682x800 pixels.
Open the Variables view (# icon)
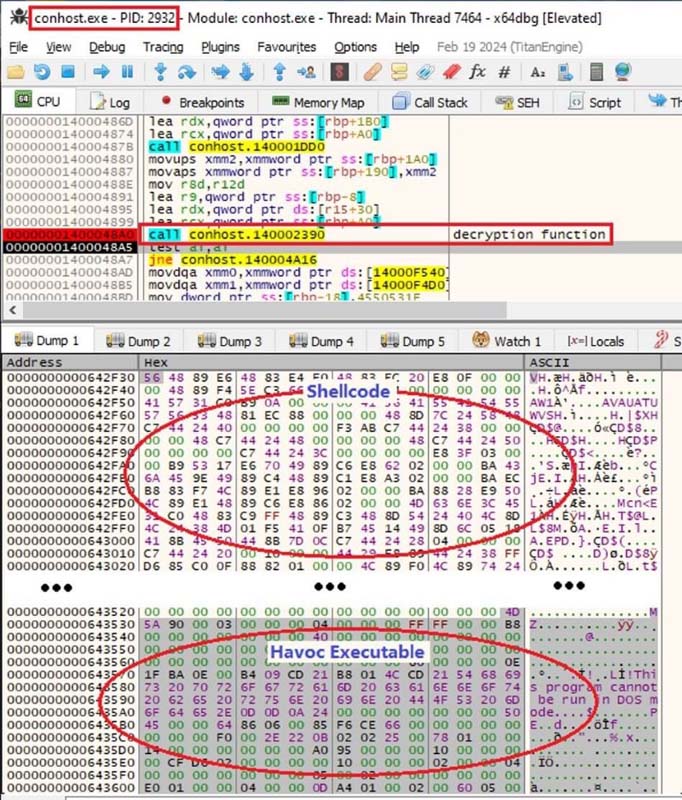(x=504, y=72)
